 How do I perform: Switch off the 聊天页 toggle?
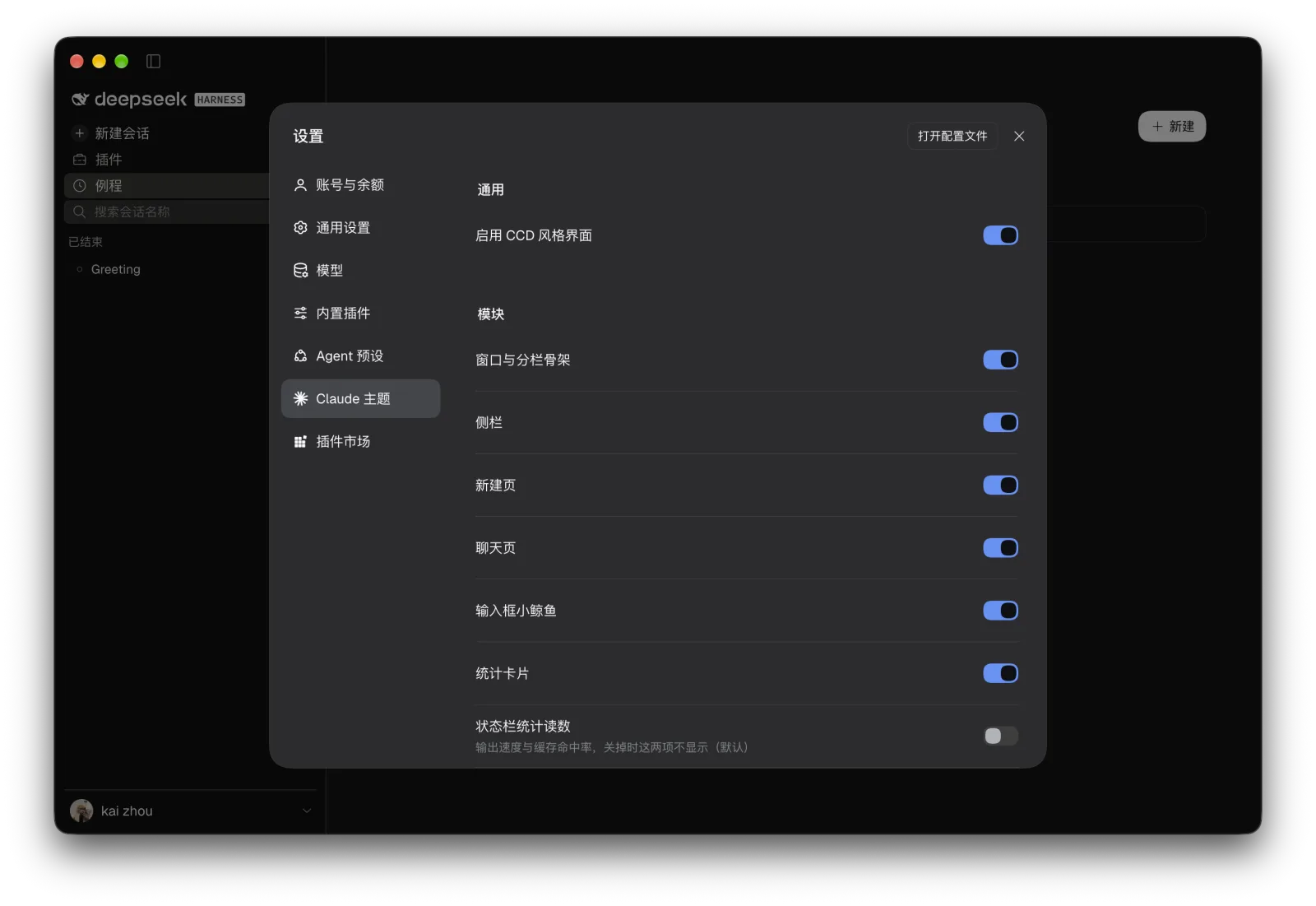click(x=1000, y=548)
